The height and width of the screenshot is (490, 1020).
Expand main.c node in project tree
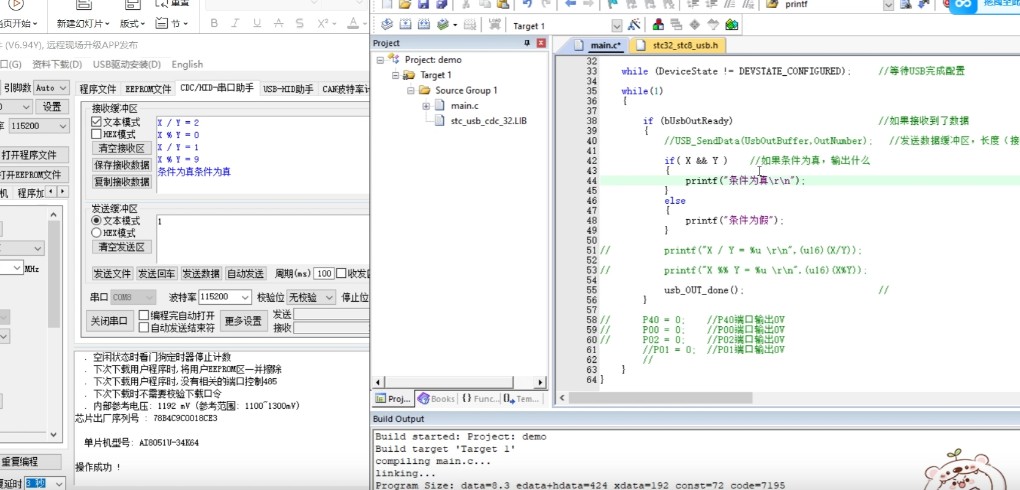click(426, 105)
